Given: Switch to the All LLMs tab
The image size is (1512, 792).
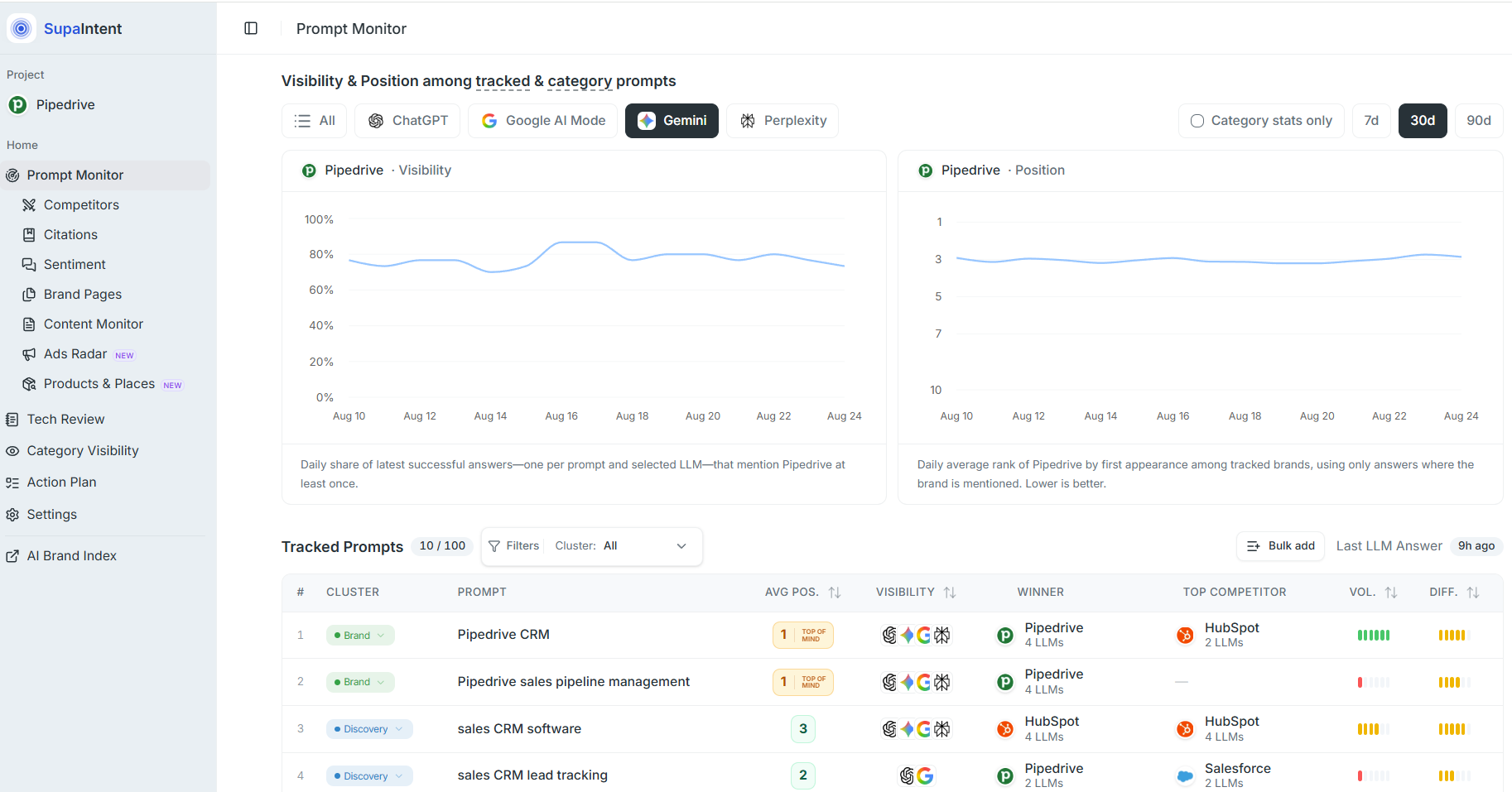Looking at the screenshot, I should pyautogui.click(x=315, y=121).
